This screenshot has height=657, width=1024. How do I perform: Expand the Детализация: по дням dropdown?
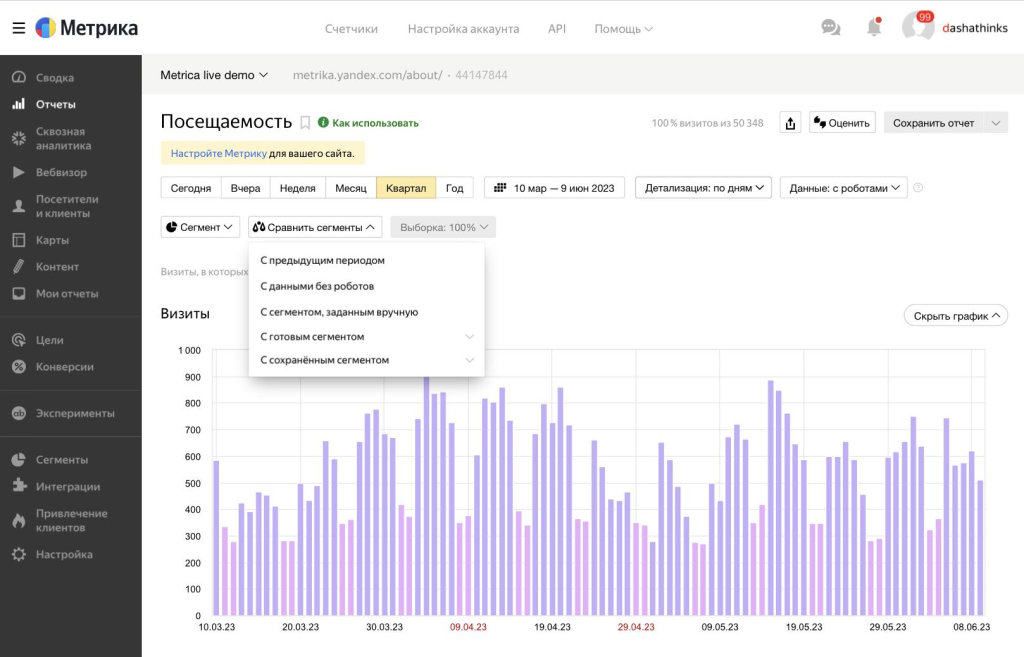pyautogui.click(x=704, y=188)
